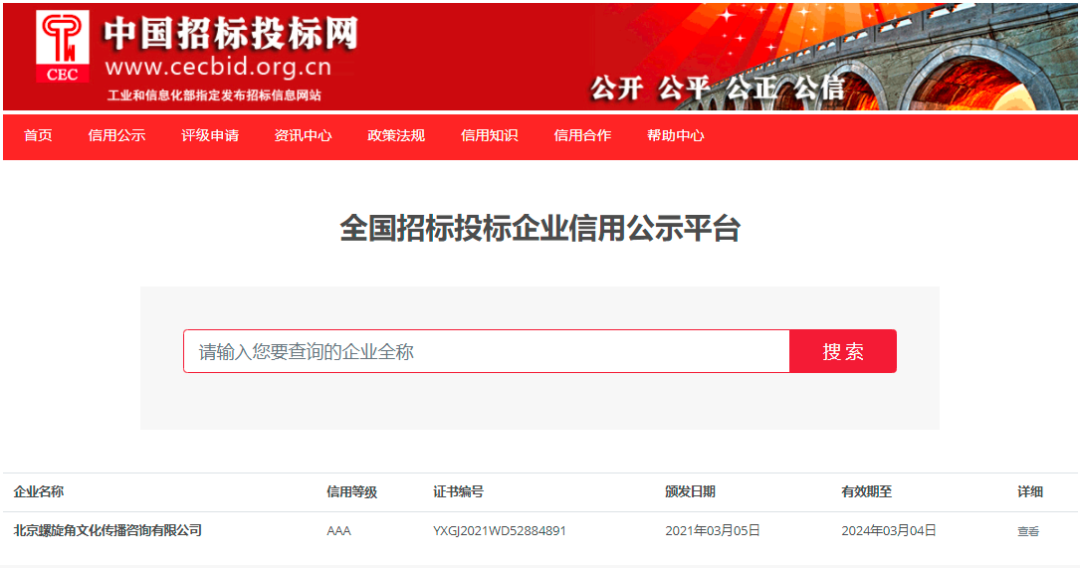
Task: Click the AAA credit rating cell
Action: [339, 531]
